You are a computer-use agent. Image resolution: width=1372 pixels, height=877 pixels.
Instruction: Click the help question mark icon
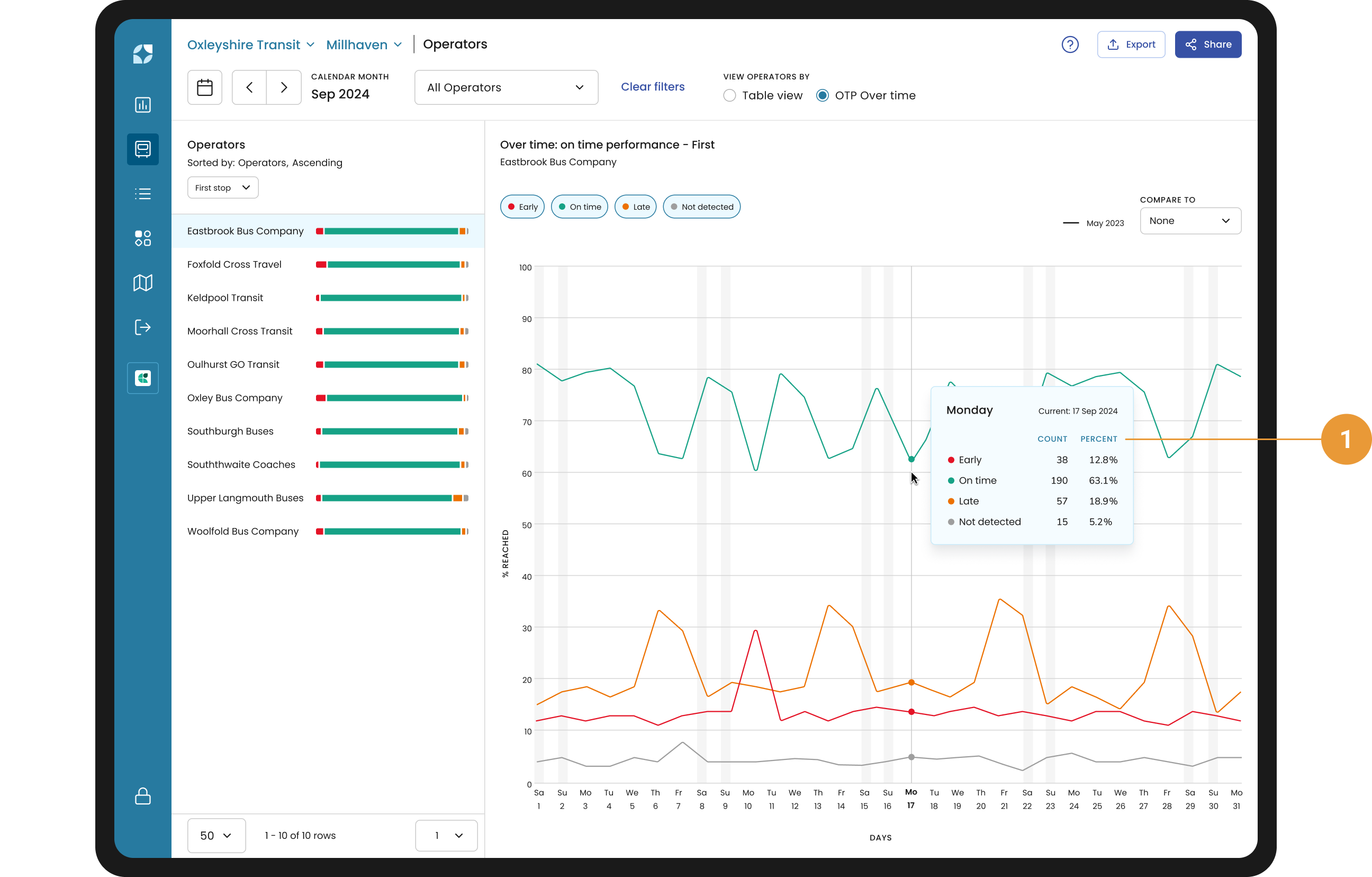coord(1069,44)
